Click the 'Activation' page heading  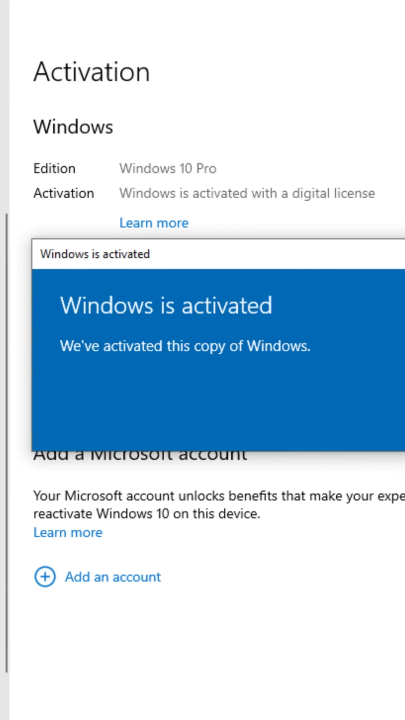point(91,72)
